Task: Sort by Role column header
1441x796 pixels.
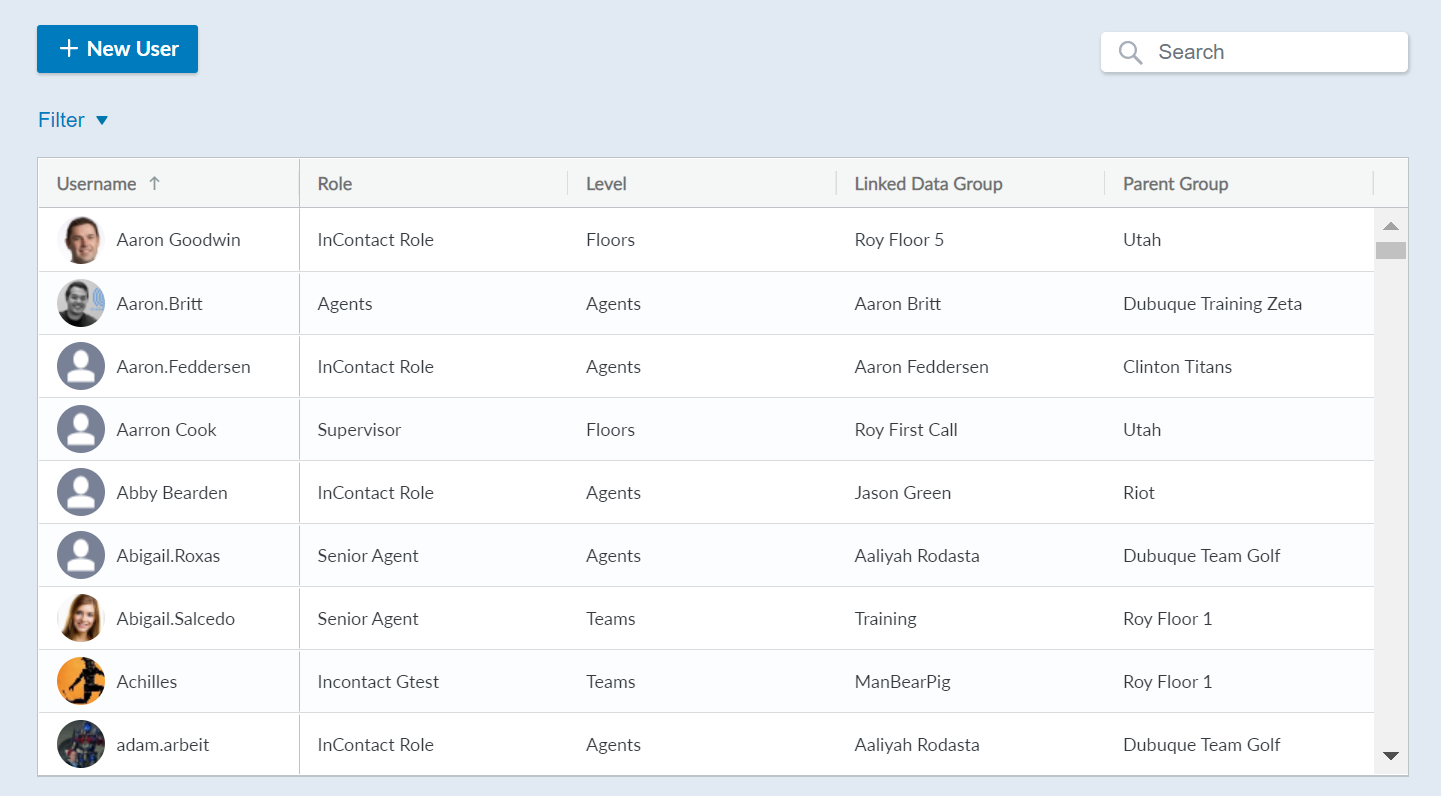Action: pos(335,184)
